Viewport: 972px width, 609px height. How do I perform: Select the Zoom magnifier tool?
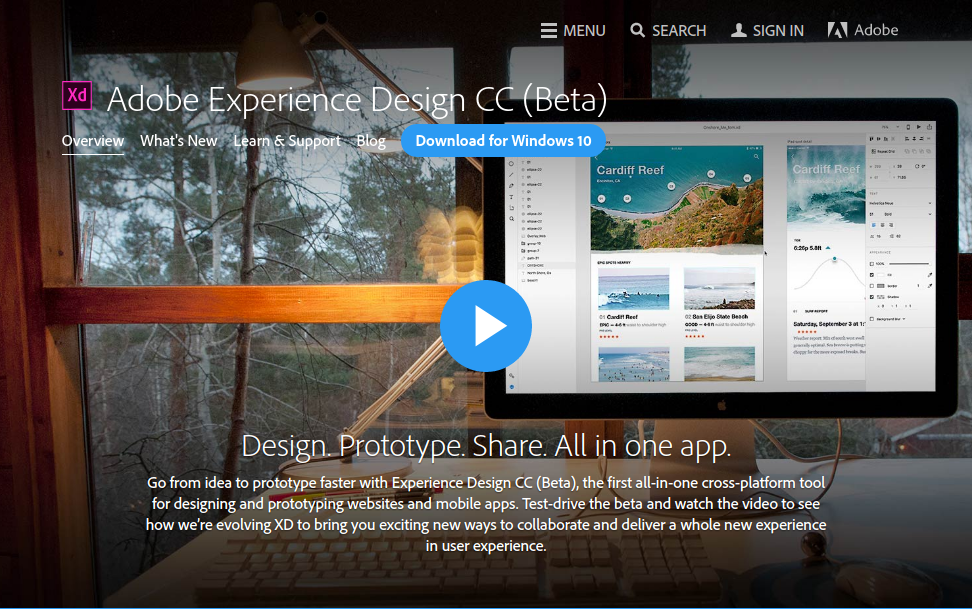coord(511,218)
